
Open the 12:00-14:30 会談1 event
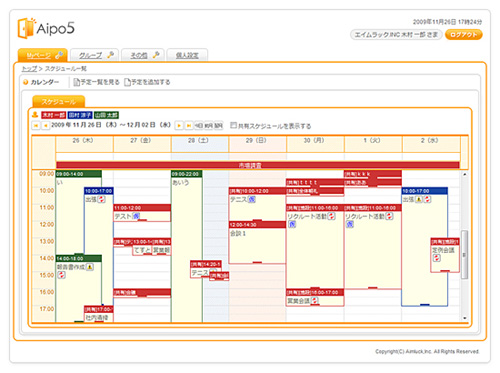point(257,242)
